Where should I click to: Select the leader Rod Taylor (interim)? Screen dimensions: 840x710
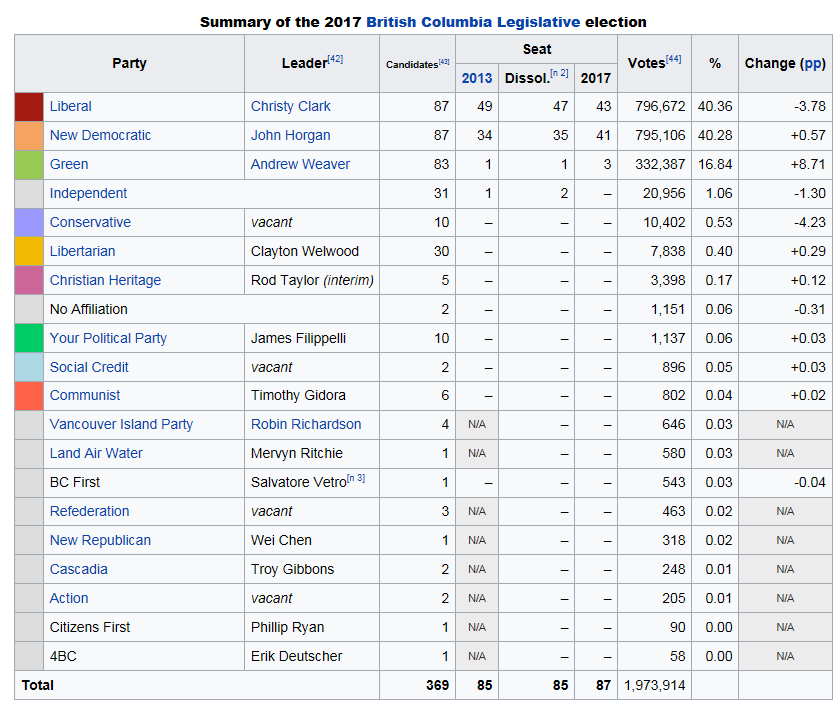click(312, 280)
